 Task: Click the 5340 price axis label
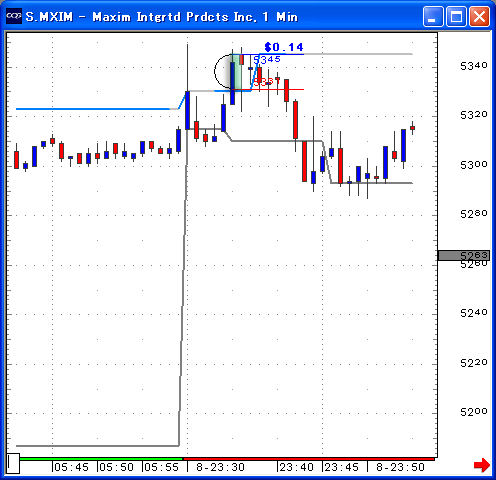click(474, 66)
